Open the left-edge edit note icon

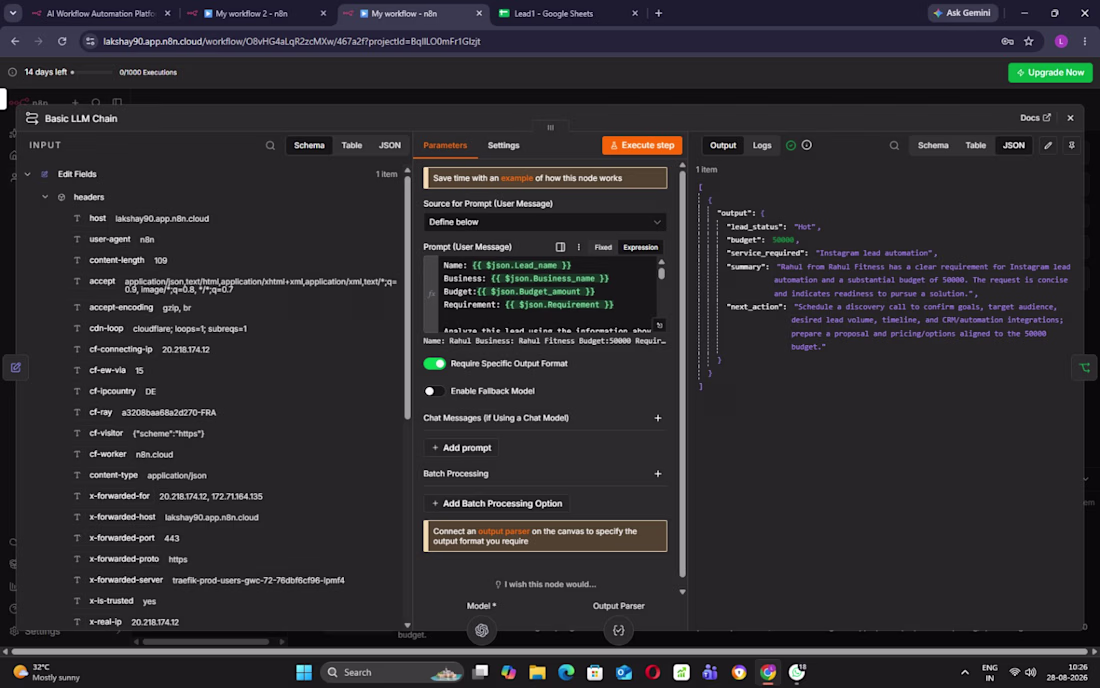pyautogui.click(x=15, y=367)
